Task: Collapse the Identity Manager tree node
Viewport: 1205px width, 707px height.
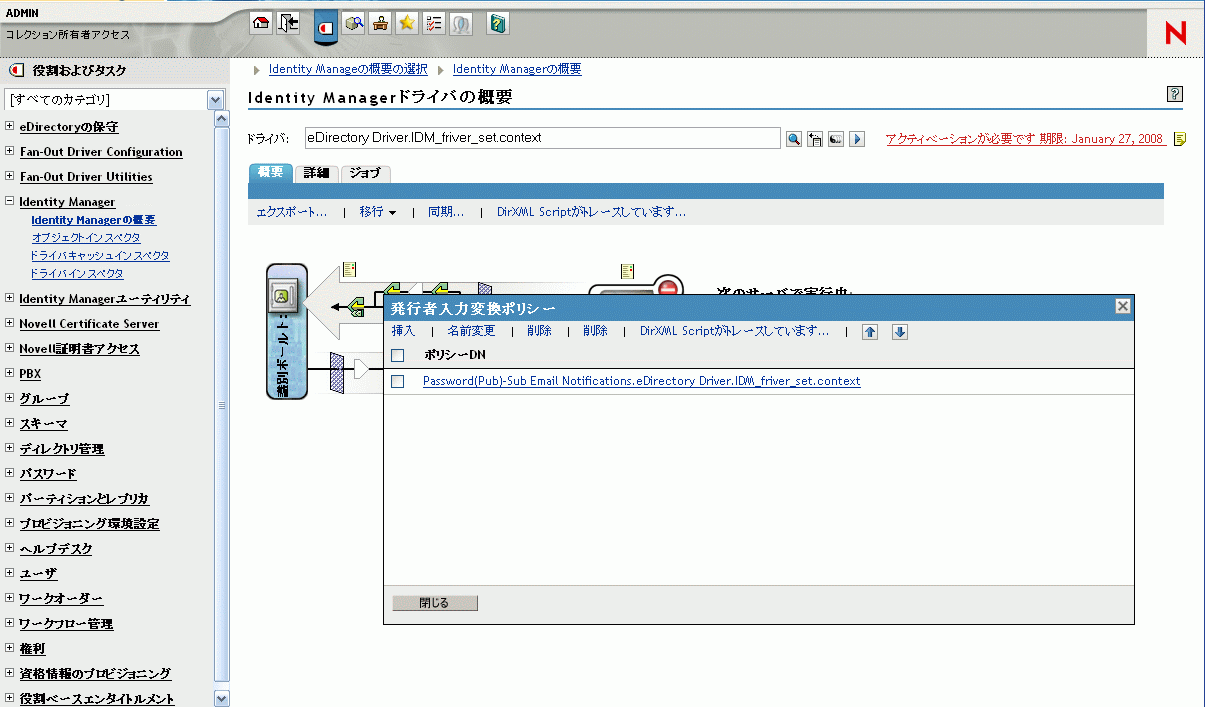Action: click(9, 202)
